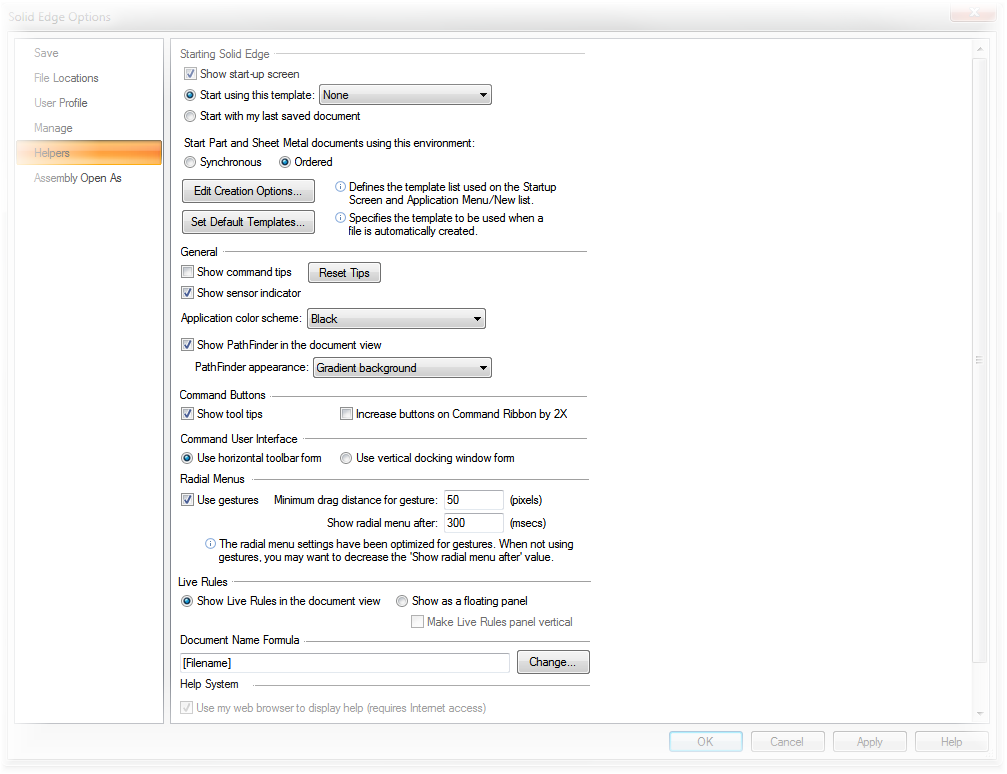Open the File Locations page
Screen dimensions: 1007x774
(66, 78)
